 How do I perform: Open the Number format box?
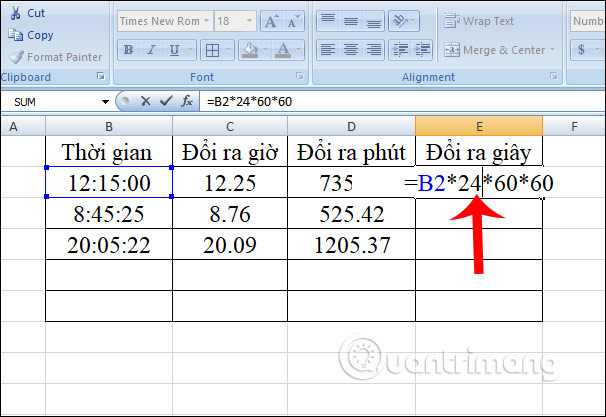588,21
